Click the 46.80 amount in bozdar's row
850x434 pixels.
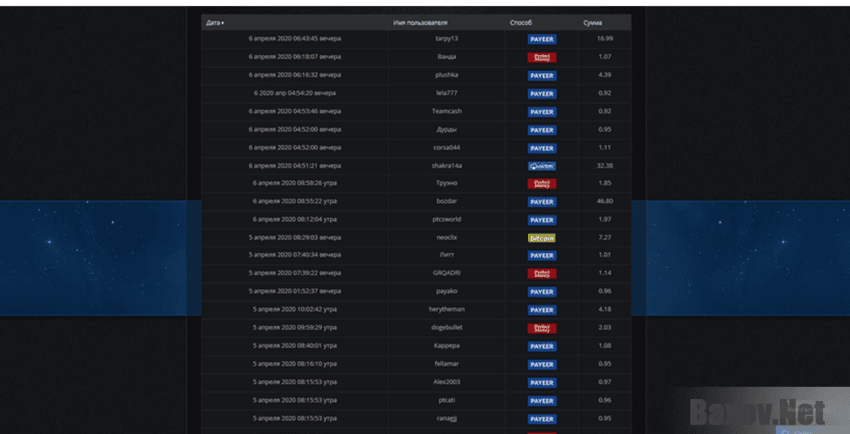pyautogui.click(x=604, y=201)
